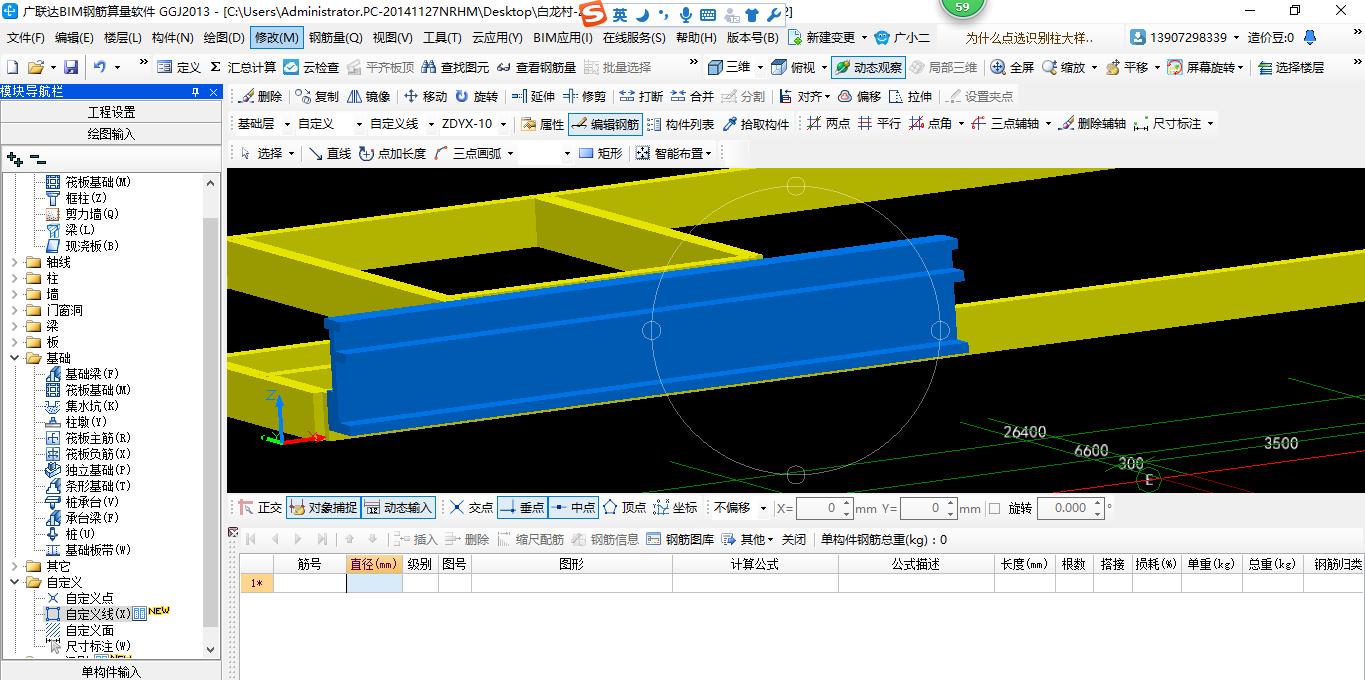Select 旋转 rotate tool

click(x=476, y=97)
